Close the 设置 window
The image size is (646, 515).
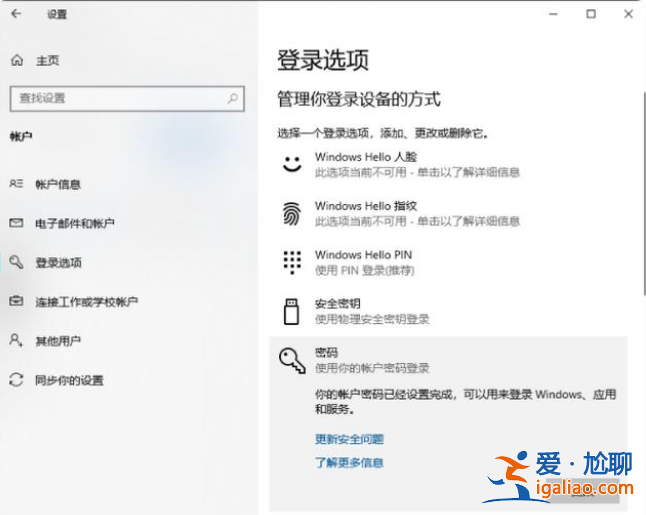pyautogui.click(x=628, y=14)
